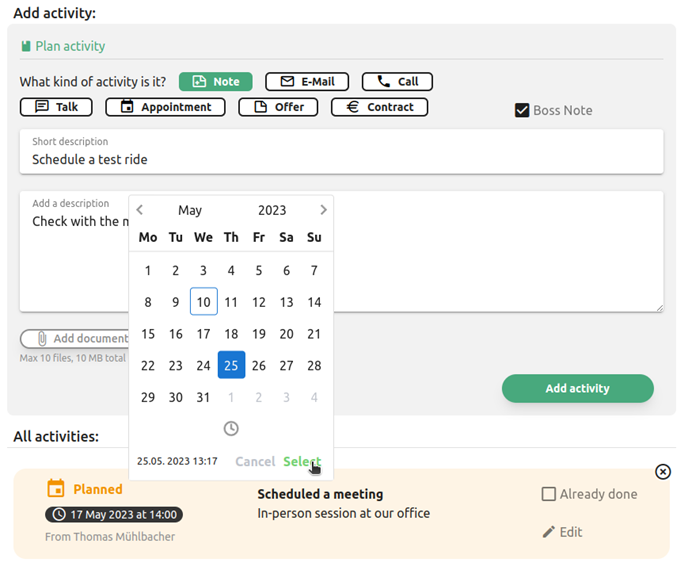Select May 23 in the calendar
The image size is (688, 565).
point(176,365)
